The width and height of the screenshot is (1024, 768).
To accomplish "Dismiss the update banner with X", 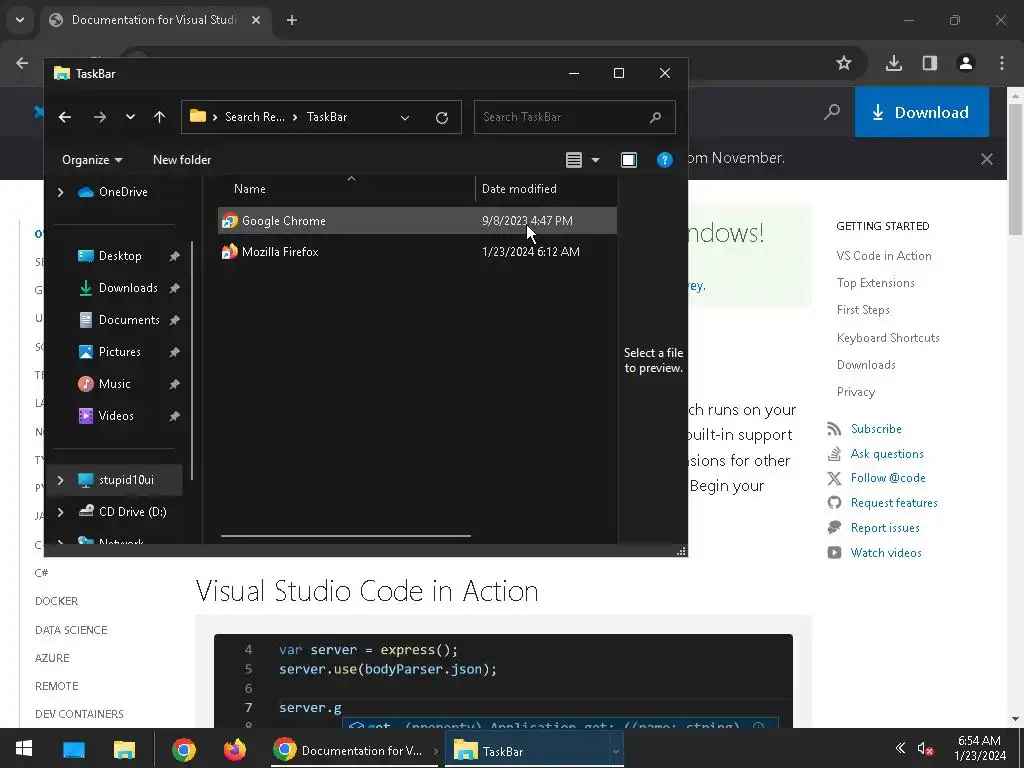I will pos(987,159).
